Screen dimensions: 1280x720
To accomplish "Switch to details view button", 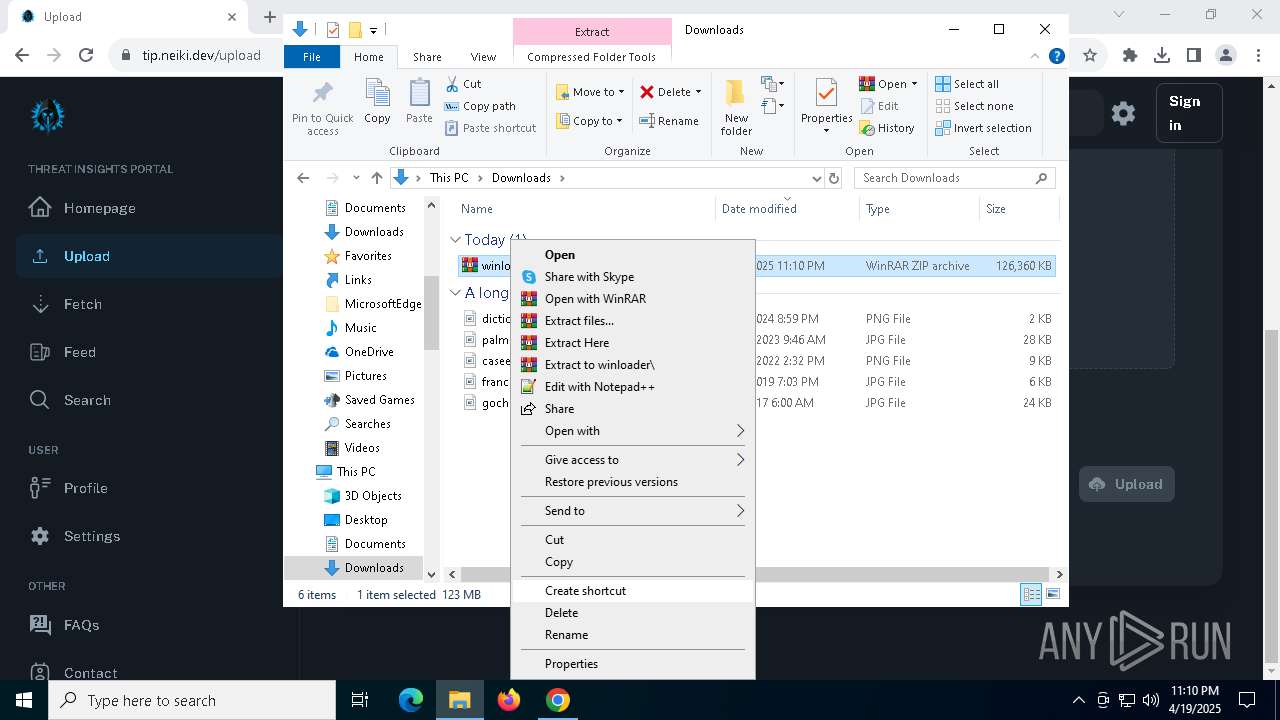I will tap(1031, 595).
